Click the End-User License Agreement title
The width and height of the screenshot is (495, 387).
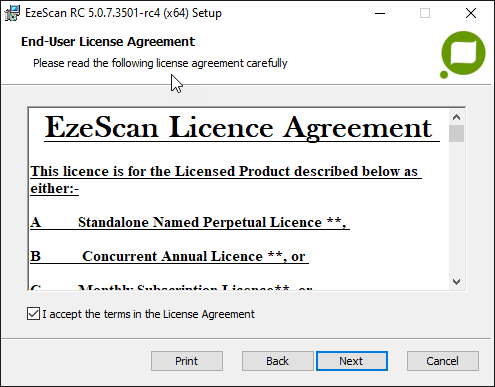coord(108,42)
